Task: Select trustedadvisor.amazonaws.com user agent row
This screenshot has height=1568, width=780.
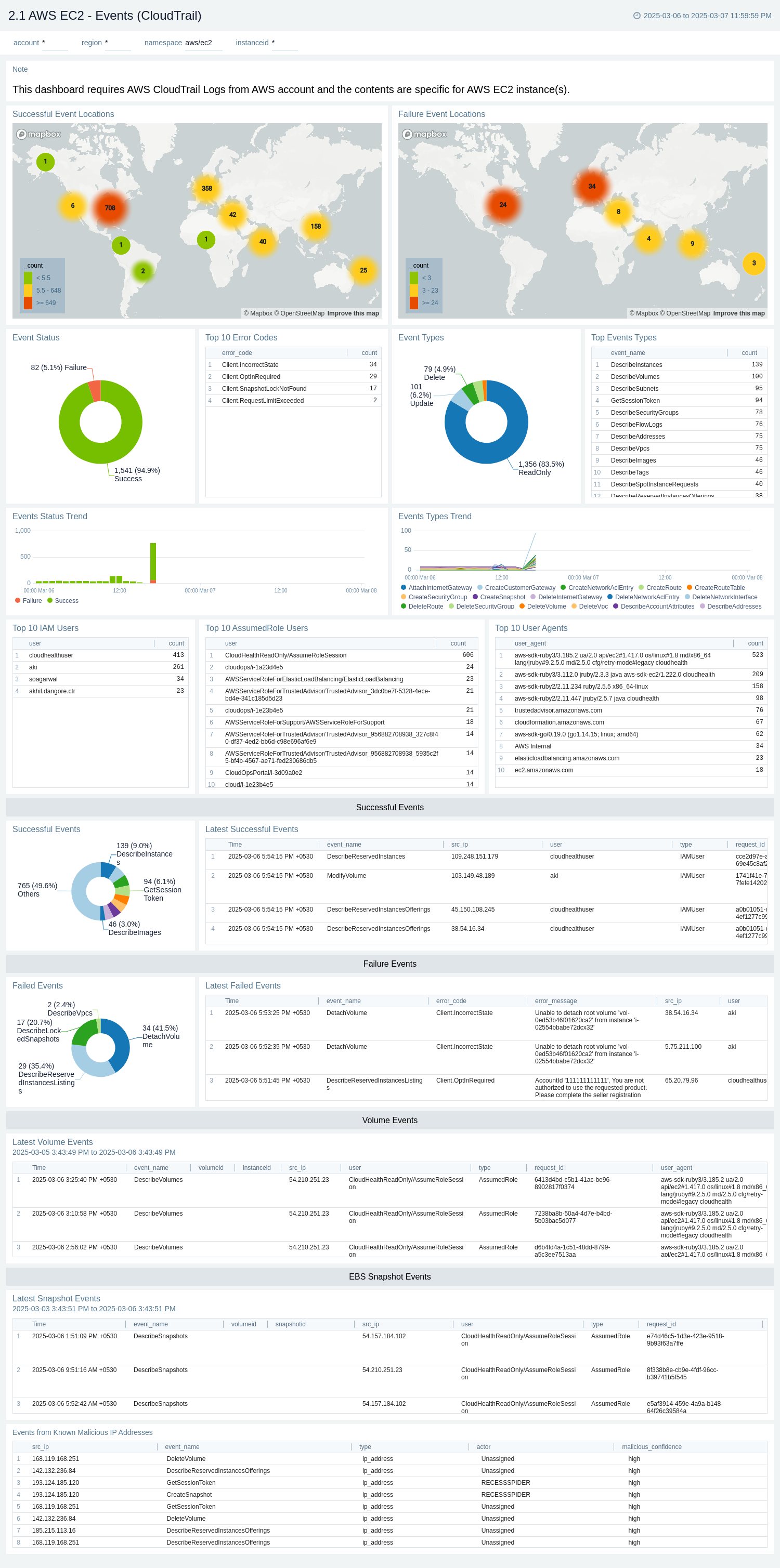Action: pyautogui.click(x=631, y=710)
